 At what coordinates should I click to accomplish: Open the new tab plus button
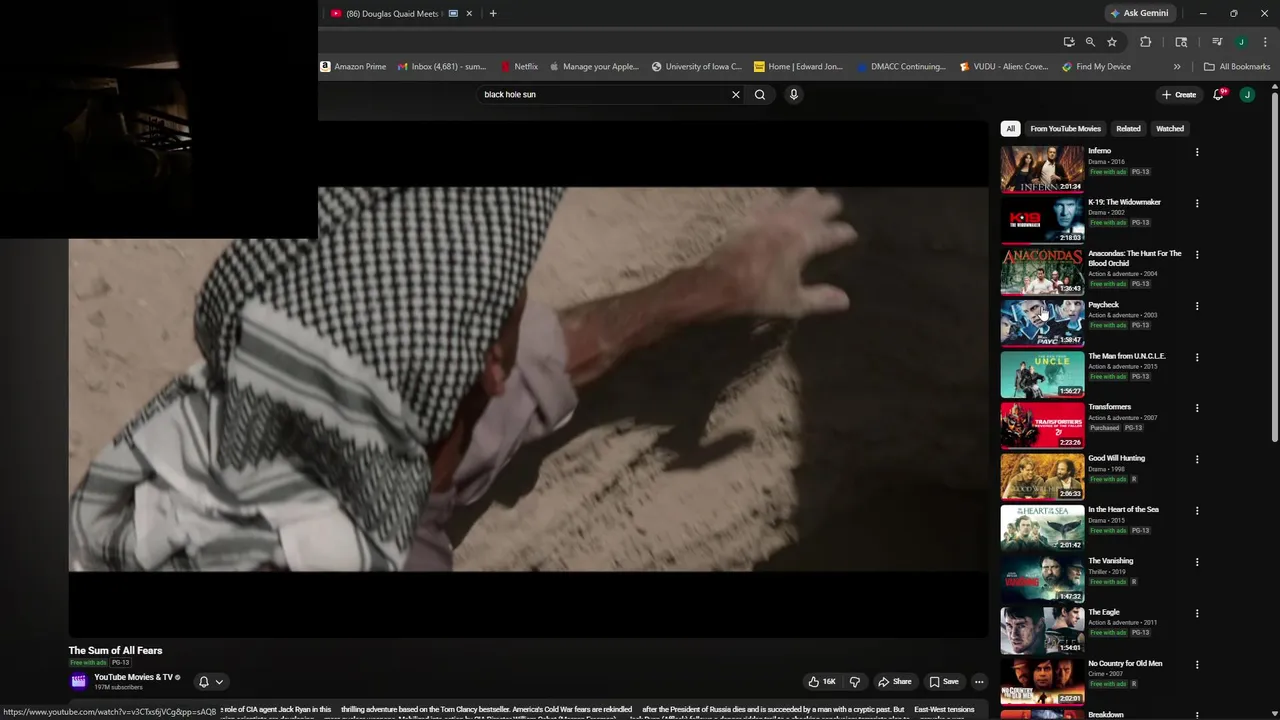pos(493,13)
